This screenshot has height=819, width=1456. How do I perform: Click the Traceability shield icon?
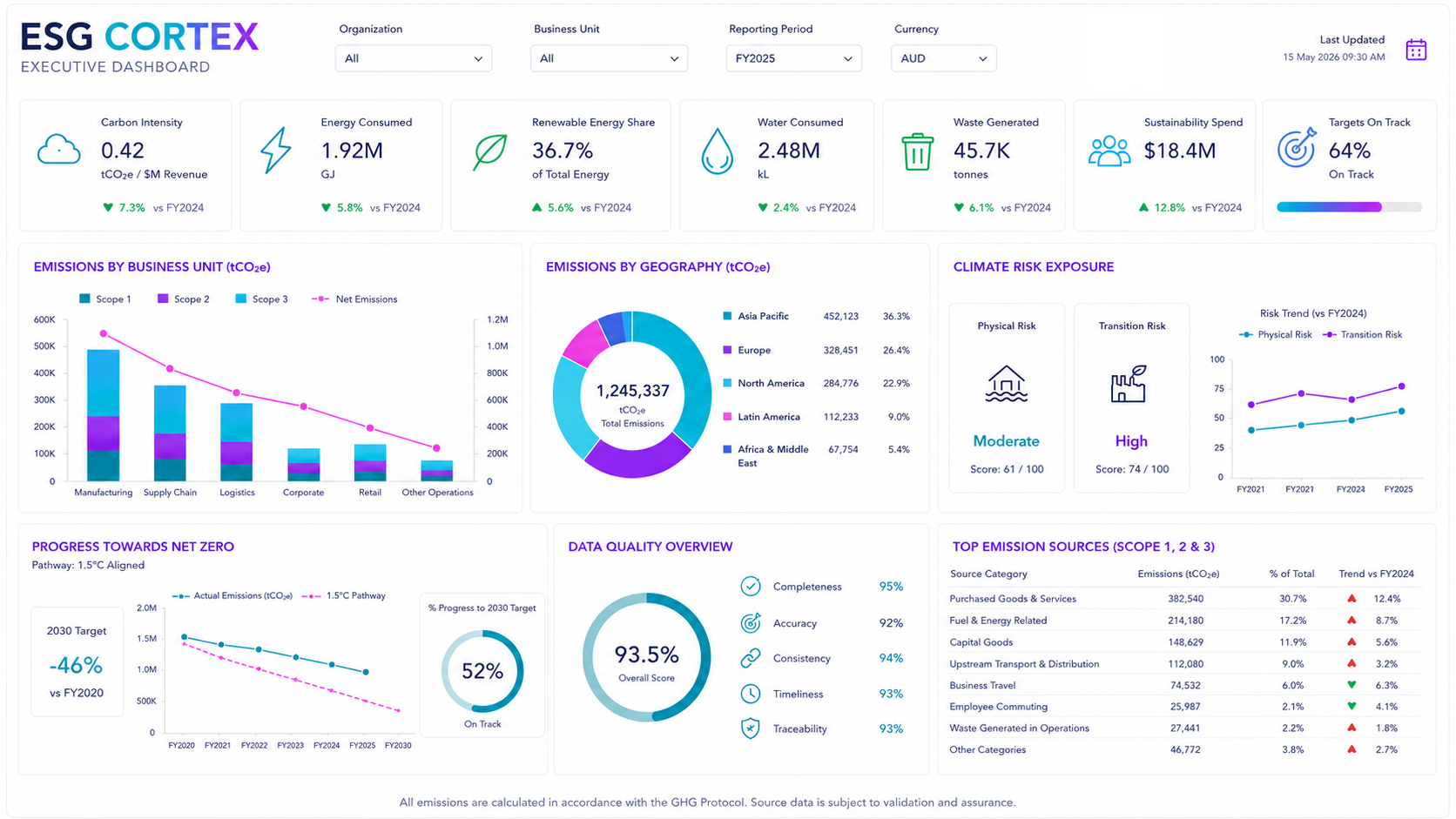tap(751, 728)
